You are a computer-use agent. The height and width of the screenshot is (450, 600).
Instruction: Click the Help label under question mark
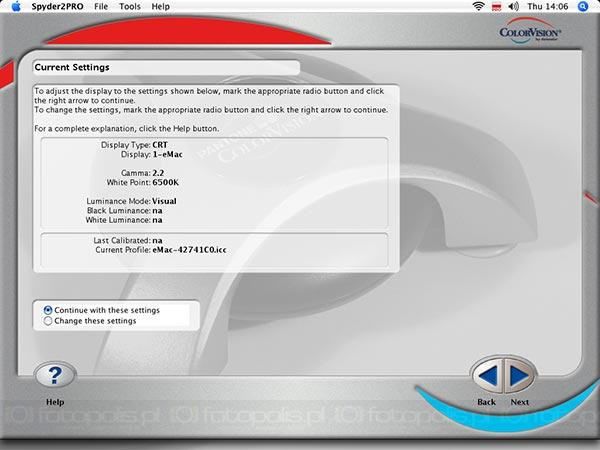click(x=55, y=402)
